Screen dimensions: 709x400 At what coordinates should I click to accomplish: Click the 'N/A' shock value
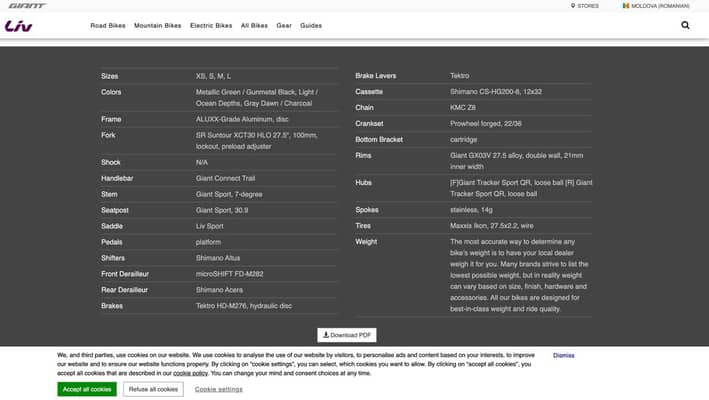[202, 162]
